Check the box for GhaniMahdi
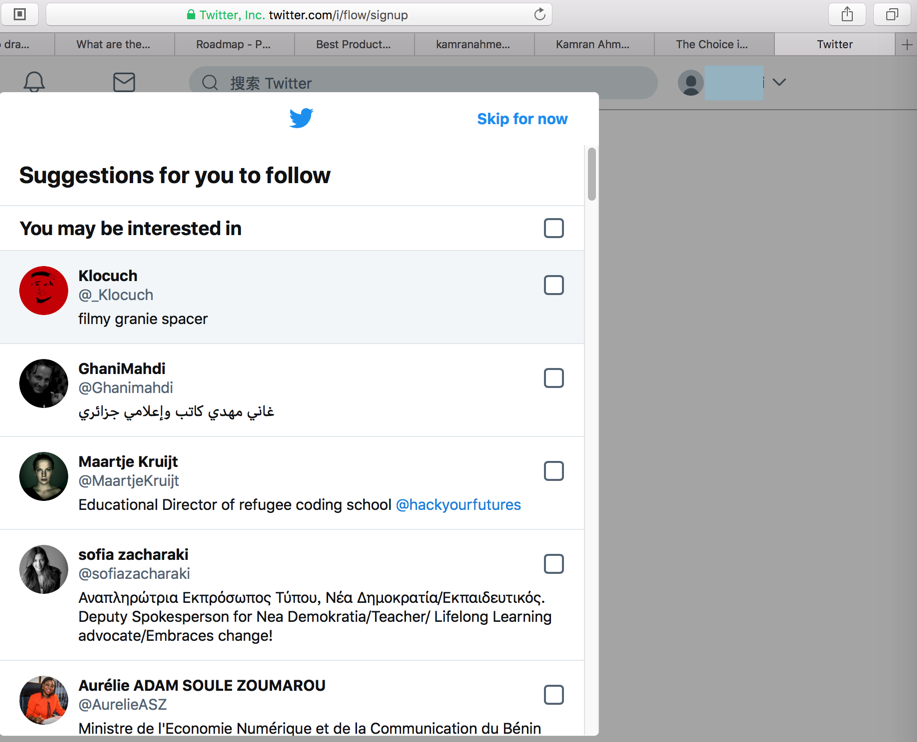The width and height of the screenshot is (917, 742). click(554, 378)
